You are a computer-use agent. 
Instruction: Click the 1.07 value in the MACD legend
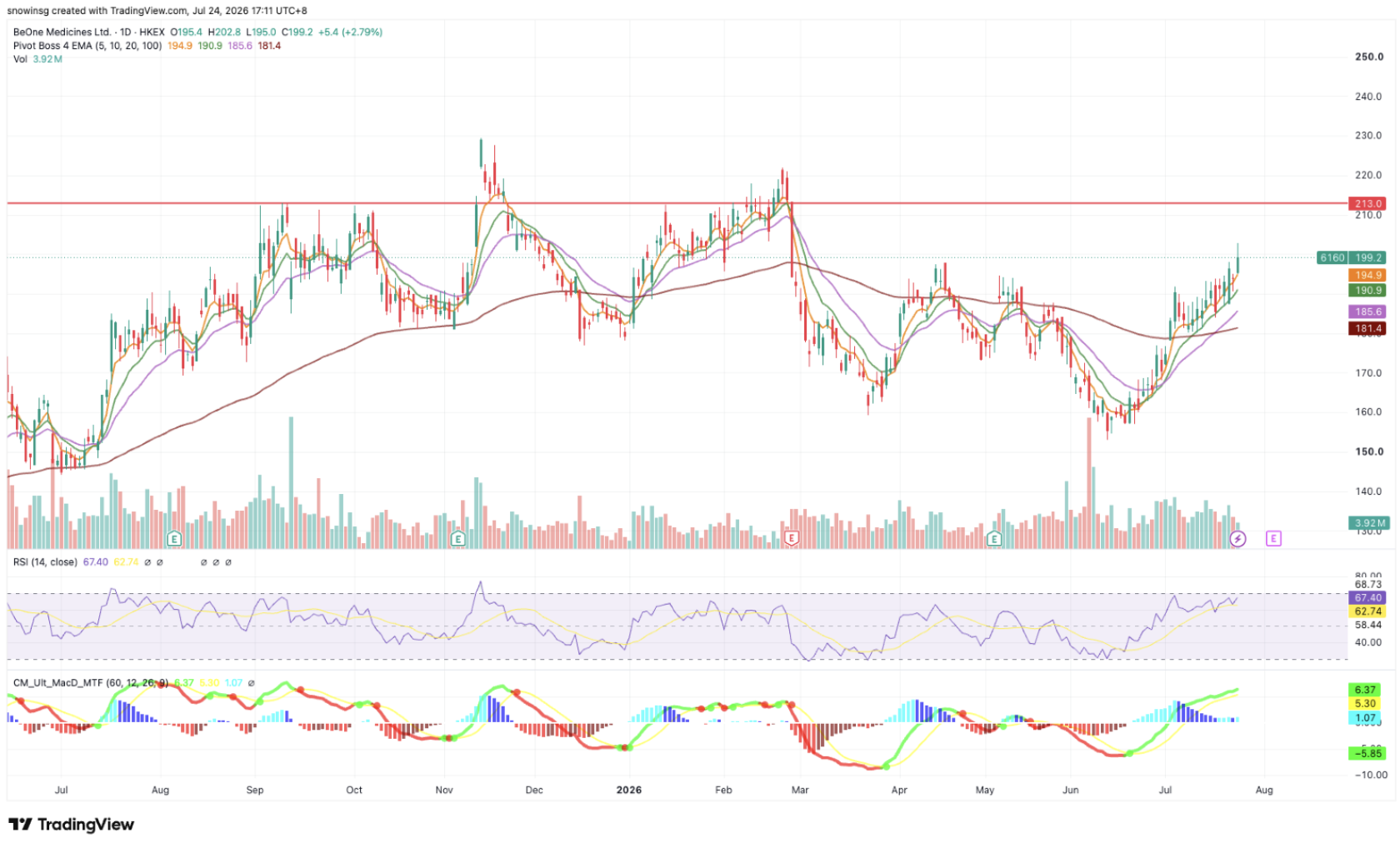(x=234, y=683)
